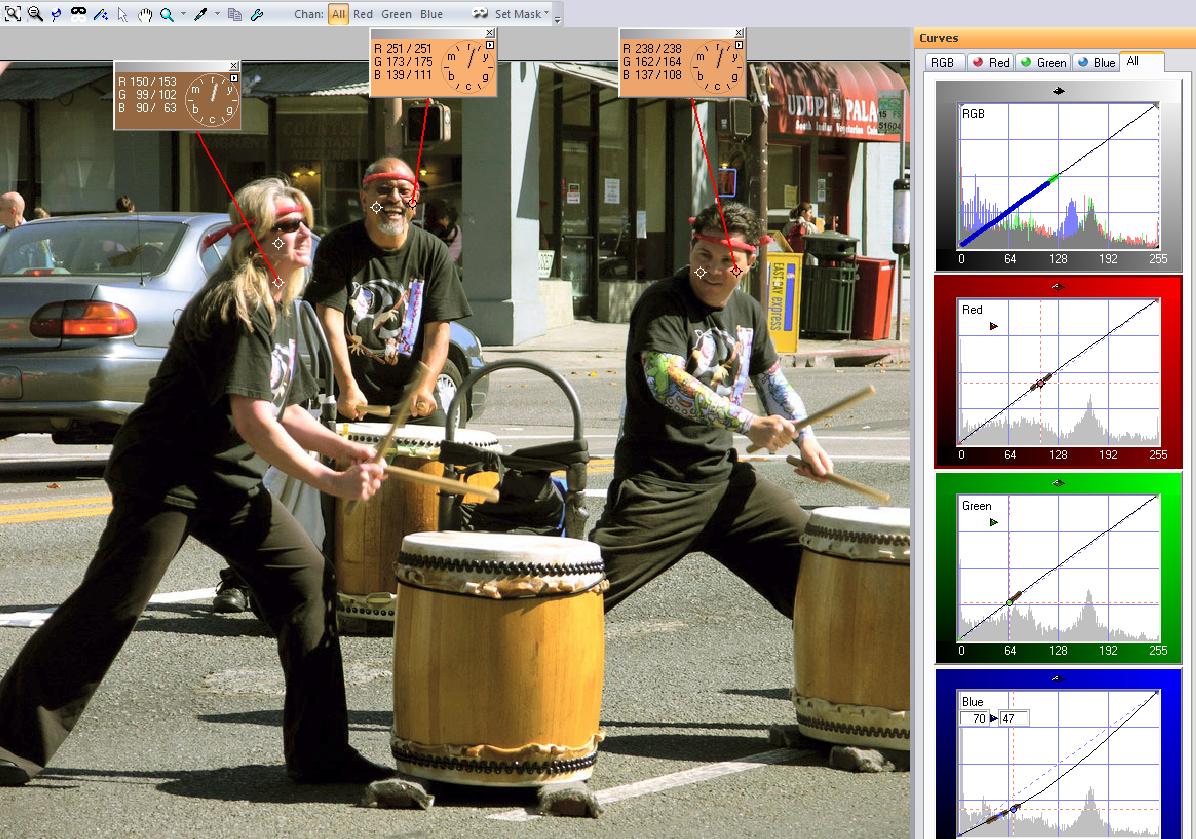Select the arrow pointer tool
Viewport: 1196px width, 839px height.
pyautogui.click(x=122, y=14)
